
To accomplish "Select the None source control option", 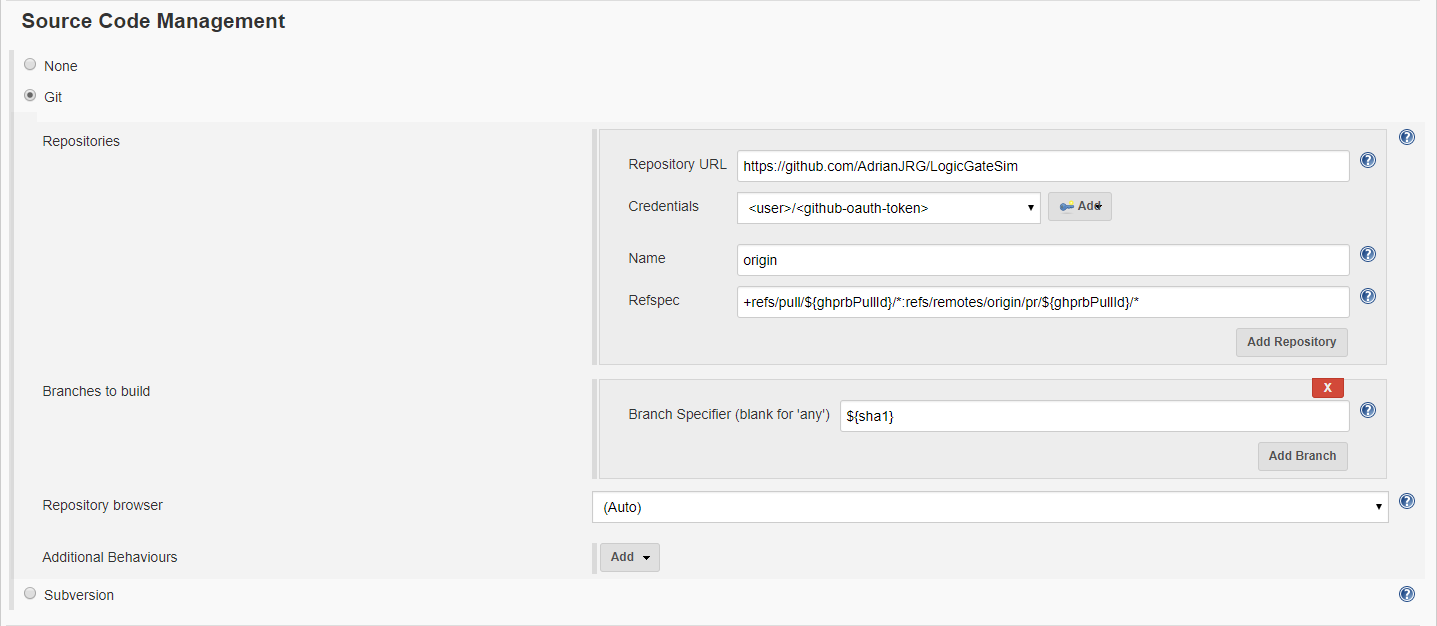I will click(30, 63).
